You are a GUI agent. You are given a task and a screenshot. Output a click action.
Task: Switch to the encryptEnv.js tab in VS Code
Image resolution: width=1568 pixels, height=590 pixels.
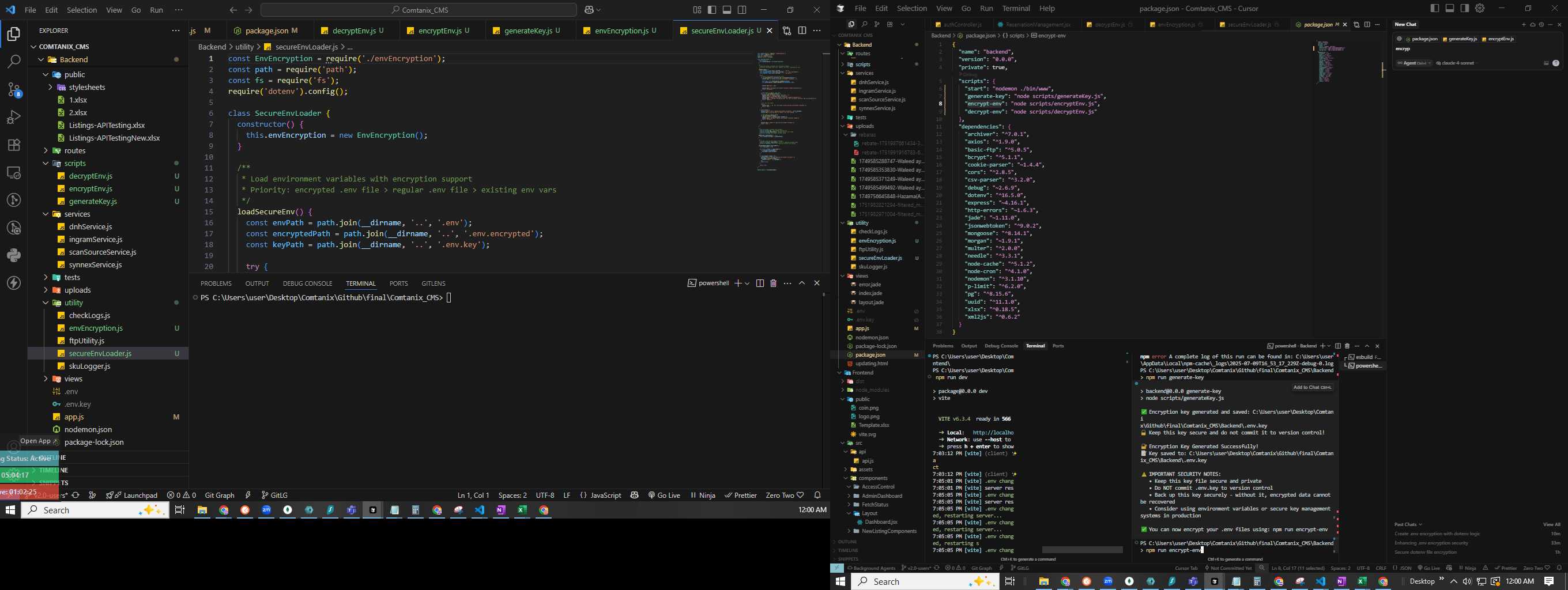[x=443, y=31]
